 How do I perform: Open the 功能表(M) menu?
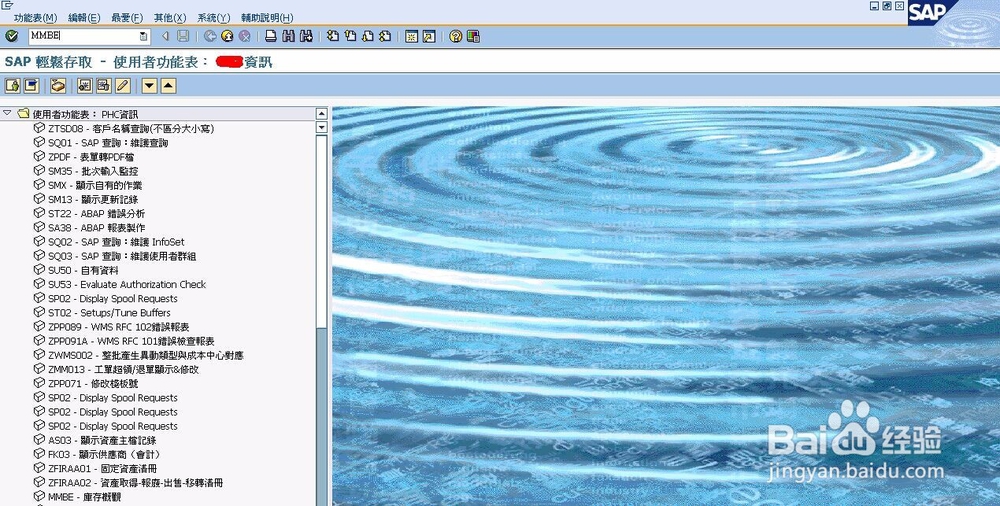(x=35, y=18)
